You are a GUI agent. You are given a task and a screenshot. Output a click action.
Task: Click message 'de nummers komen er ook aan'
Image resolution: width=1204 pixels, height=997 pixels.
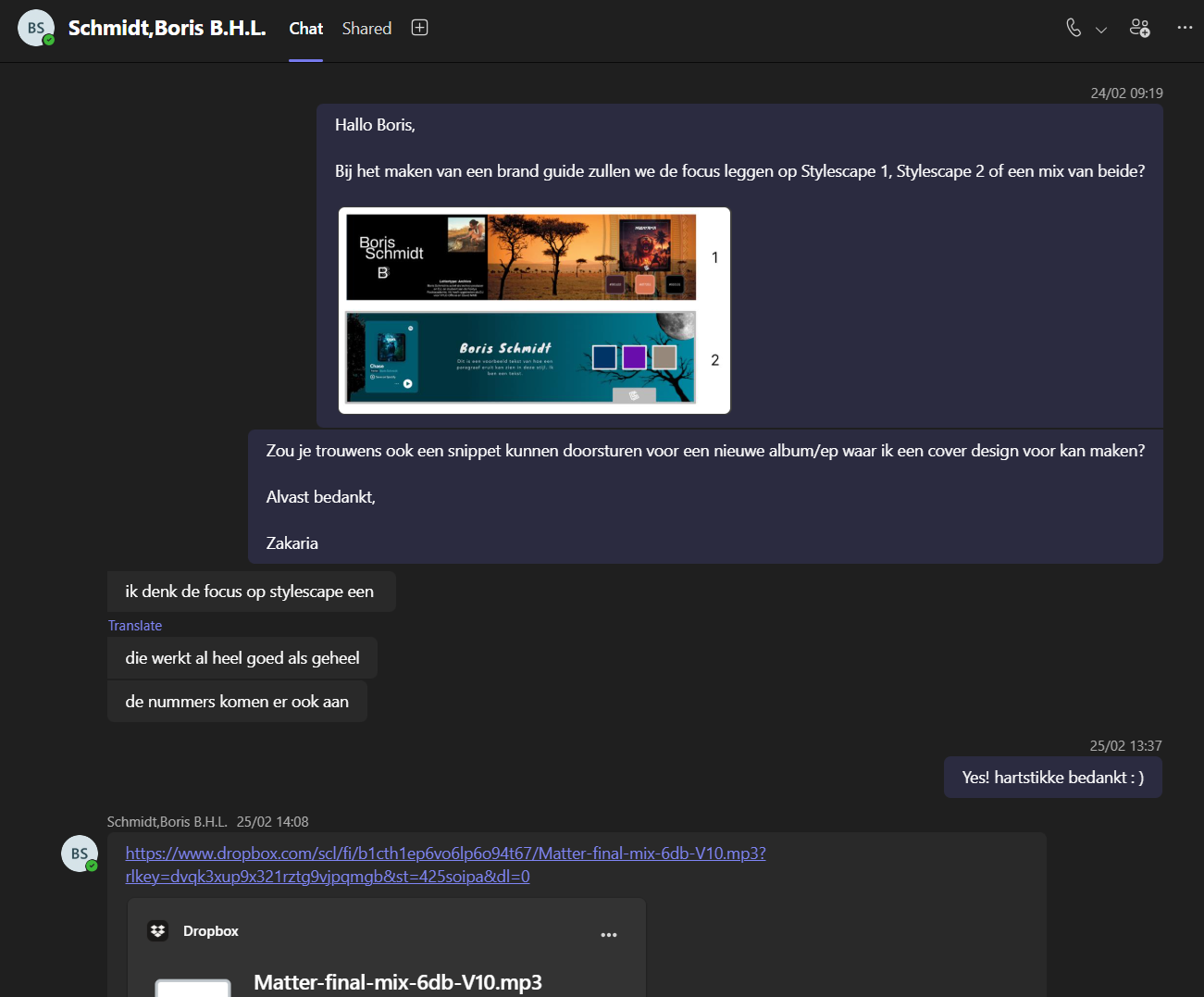point(237,702)
